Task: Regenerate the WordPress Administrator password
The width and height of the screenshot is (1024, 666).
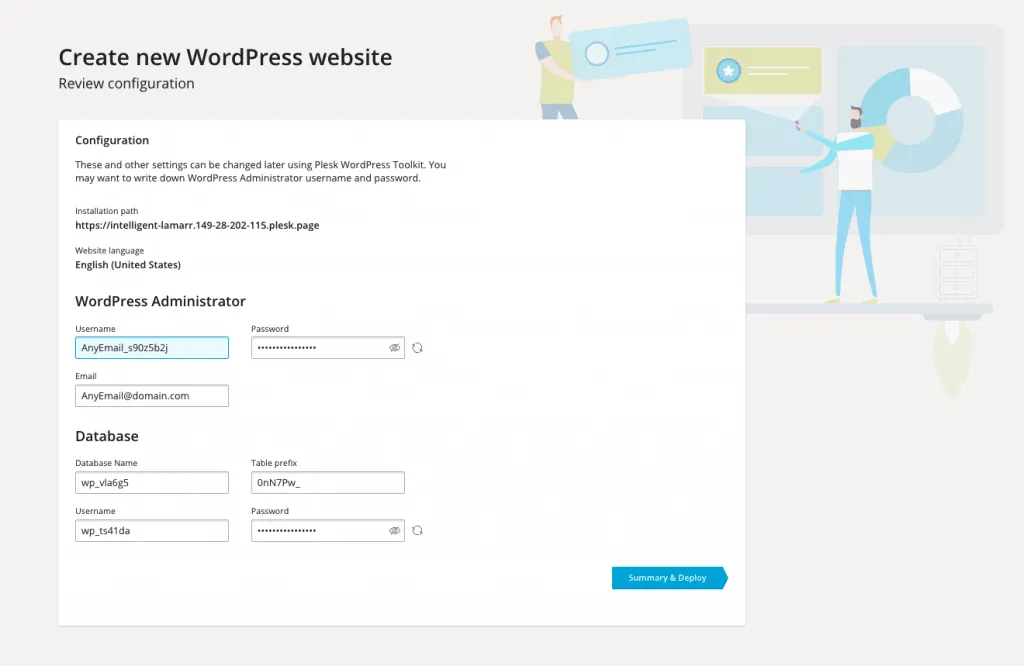Action: [417, 347]
